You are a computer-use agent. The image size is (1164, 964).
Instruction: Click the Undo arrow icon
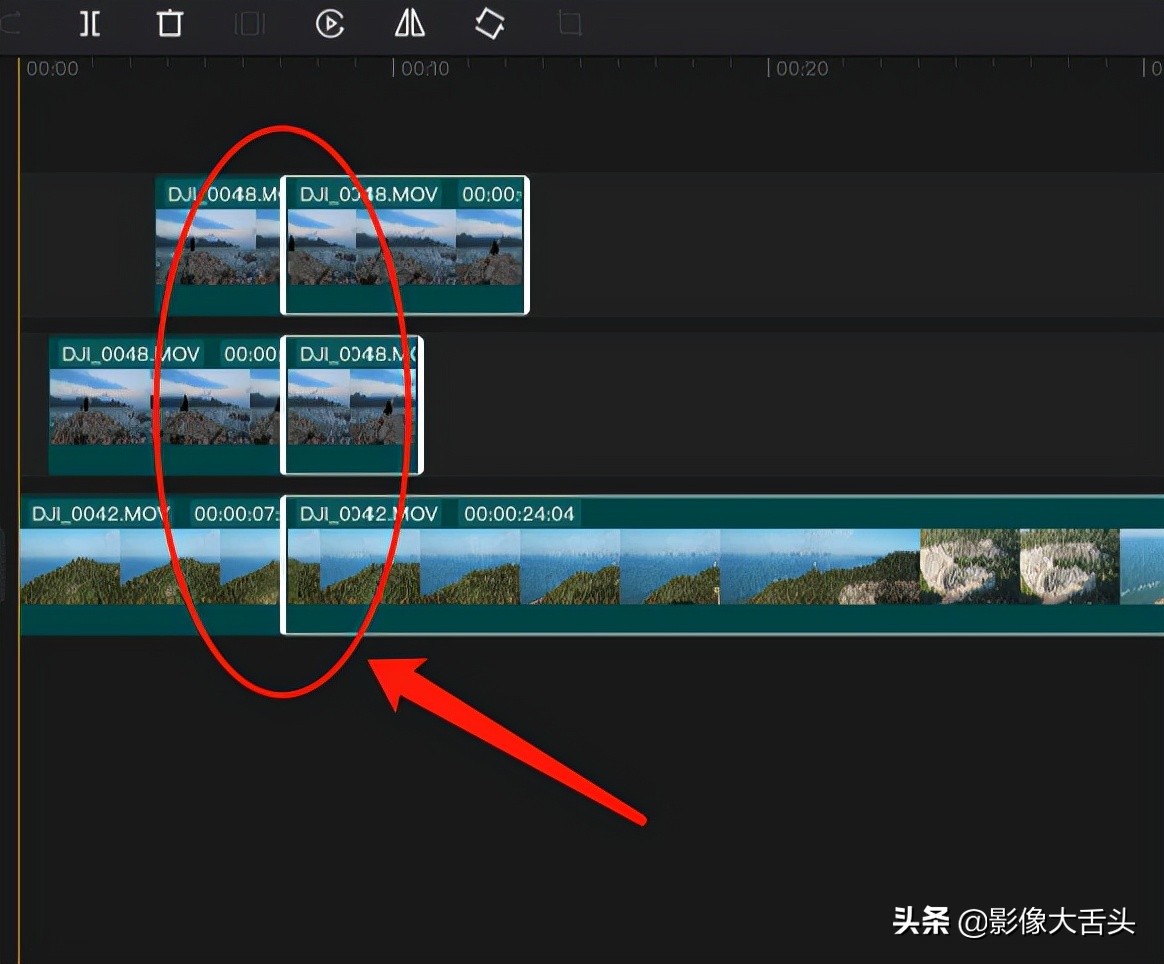click(x=8, y=23)
